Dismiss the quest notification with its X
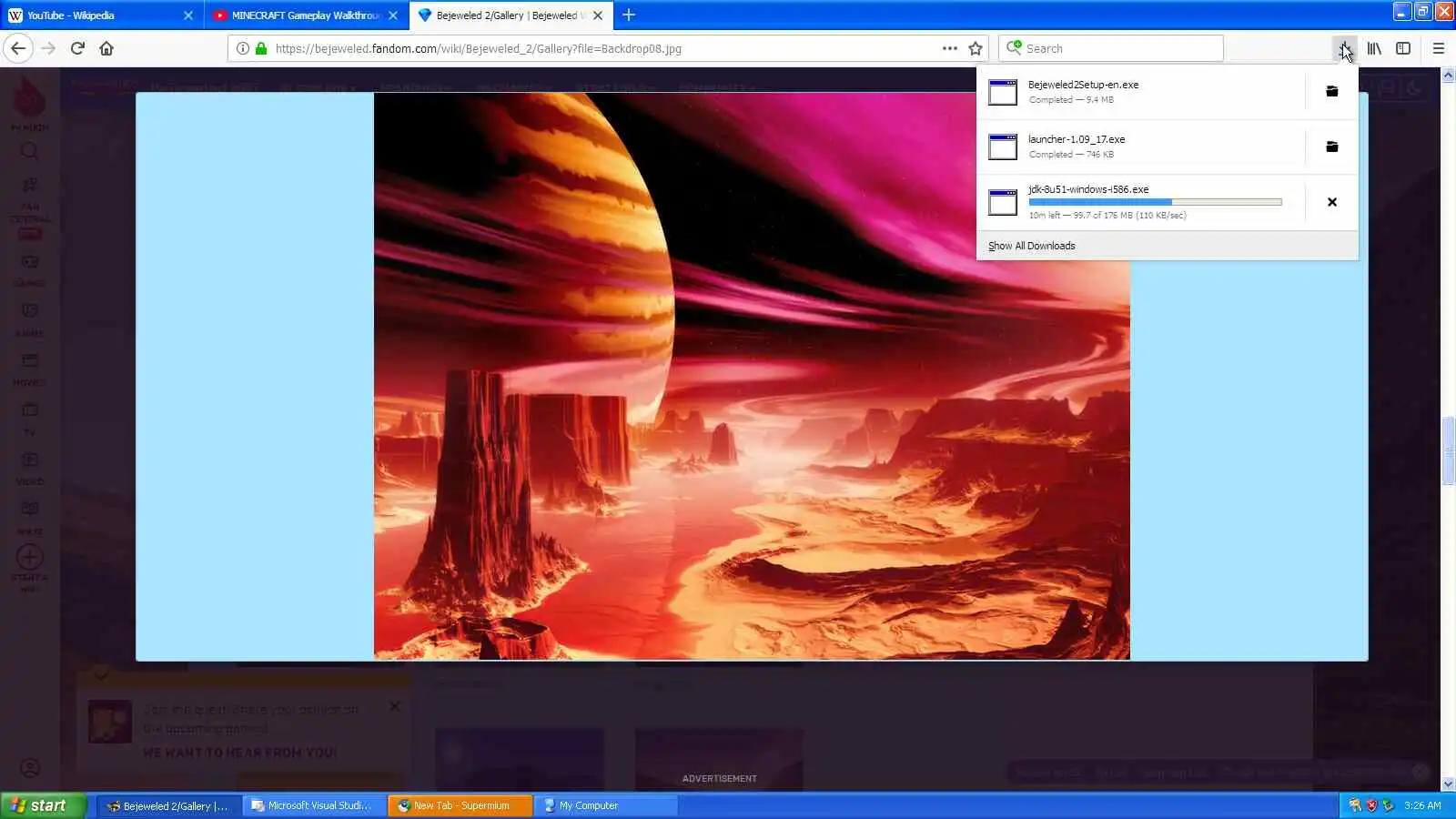The width and height of the screenshot is (1456, 819). coord(395,706)
